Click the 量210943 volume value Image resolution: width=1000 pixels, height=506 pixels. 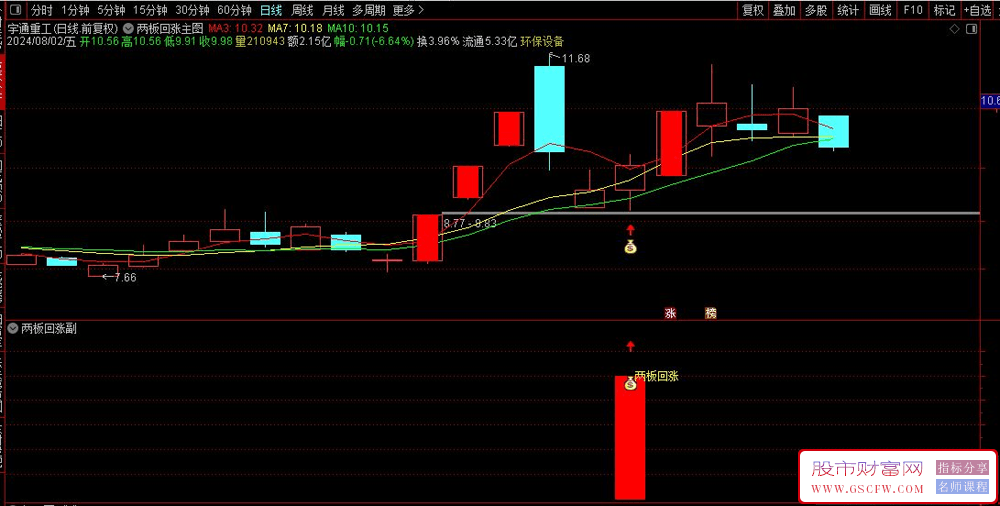click(x=260, y=41)
